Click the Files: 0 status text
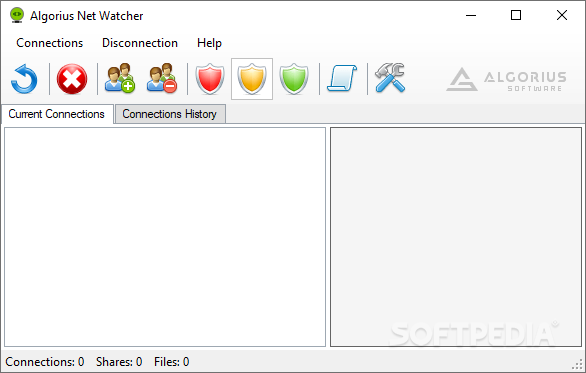 click(172, 362)
